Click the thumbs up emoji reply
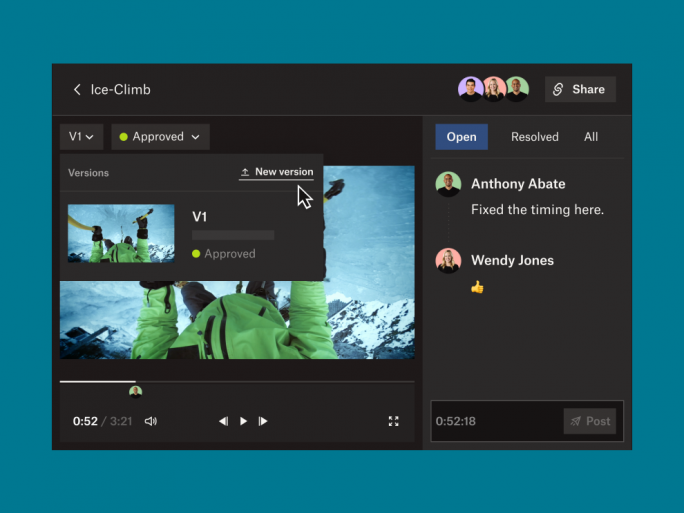This screenshot has width=684, height=513. [x=477, y=287]
